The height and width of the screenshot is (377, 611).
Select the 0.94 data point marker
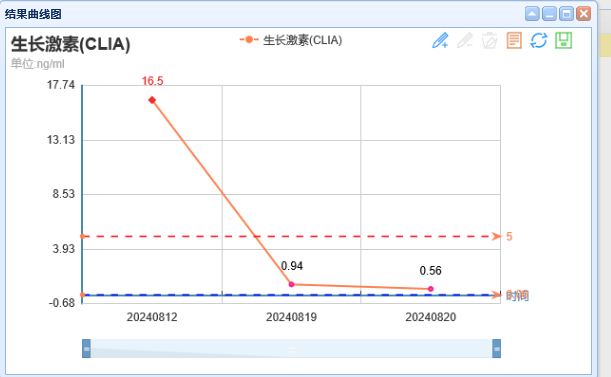291,284
